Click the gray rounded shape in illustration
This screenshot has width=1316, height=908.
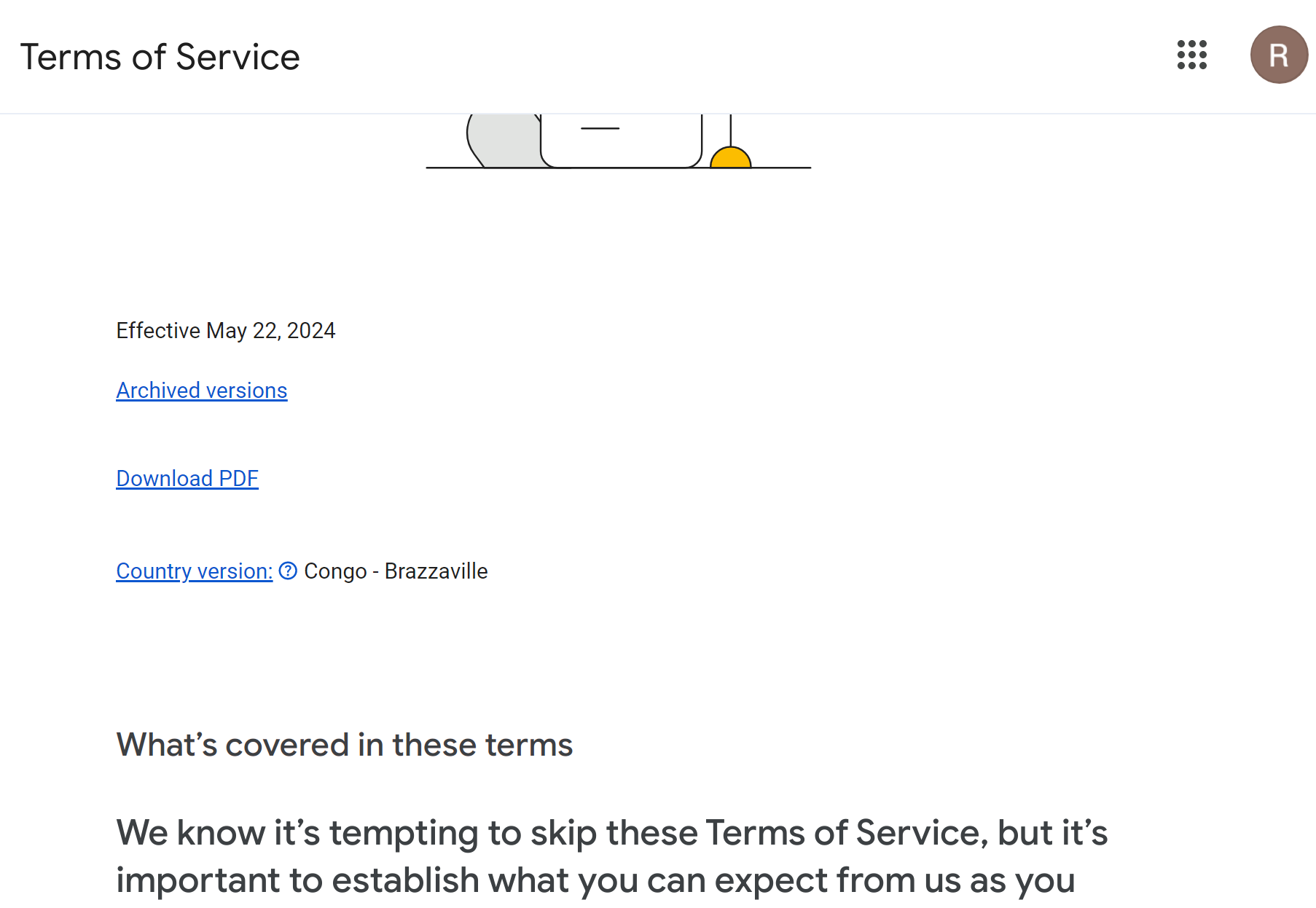504,141
